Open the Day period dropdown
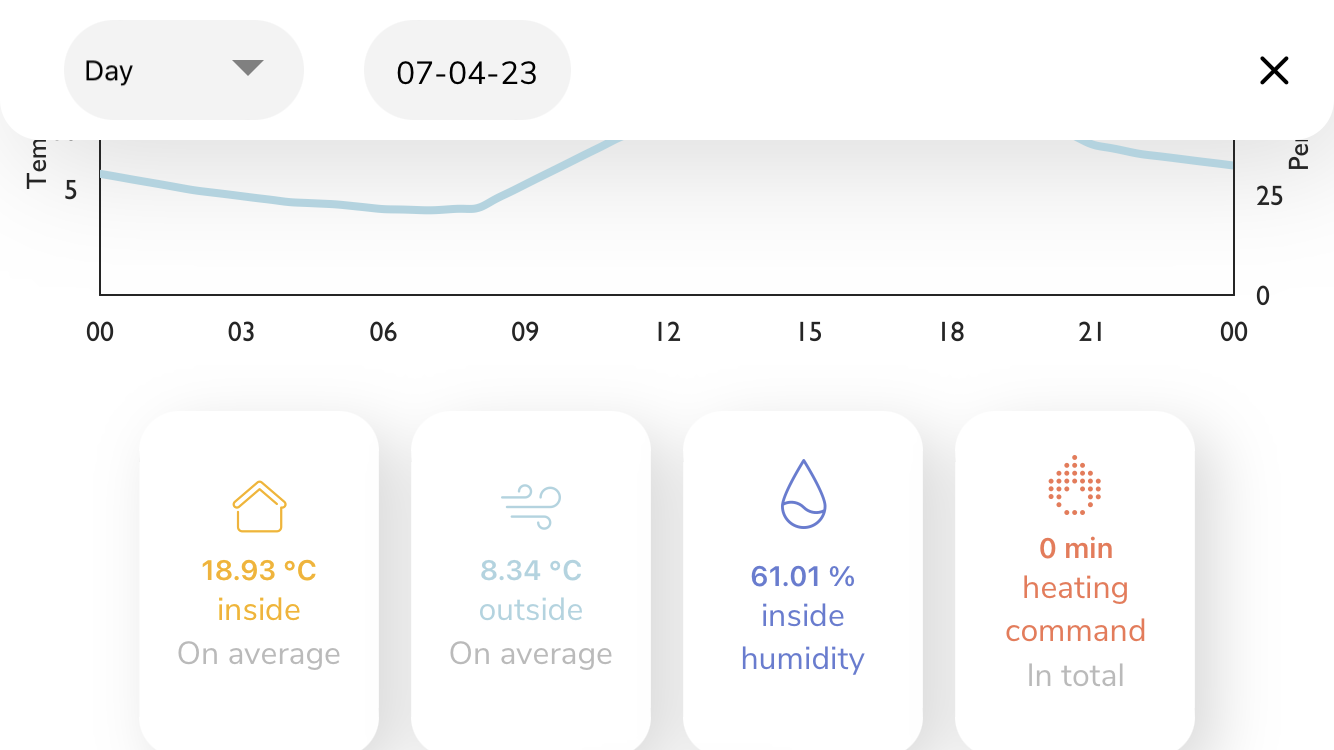The image size is (1334, 750). click(x=184, y=70)
